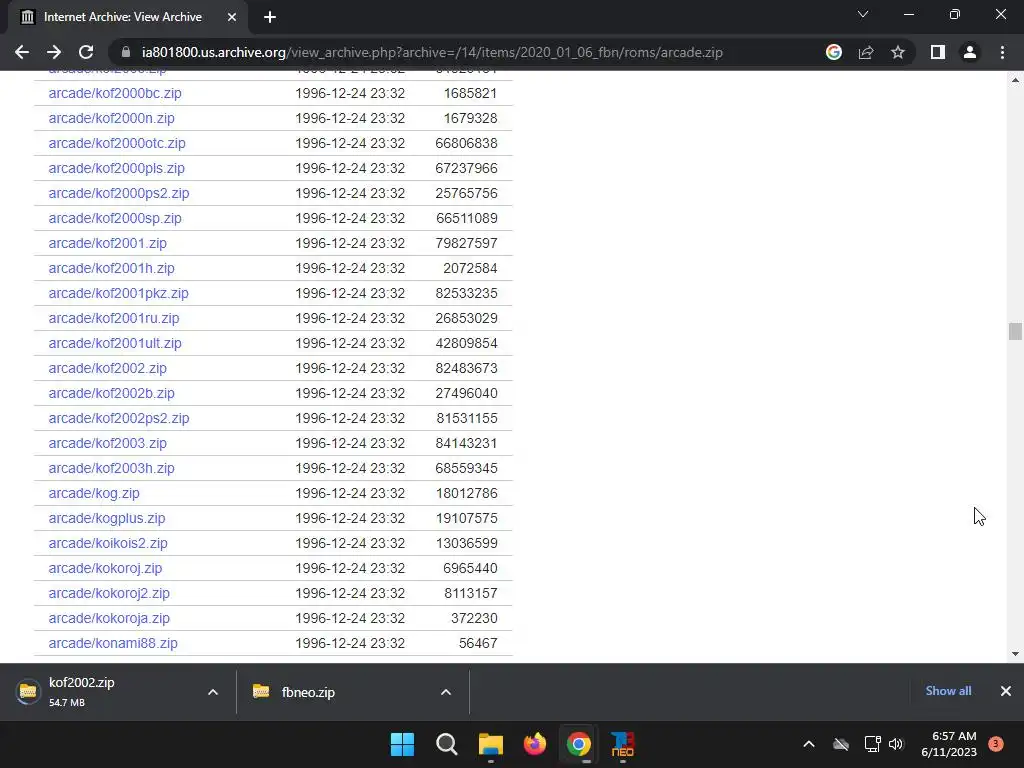Open volume control tray icon
The height and width of the screenshot is (768, 1024).
click(896, 744)
